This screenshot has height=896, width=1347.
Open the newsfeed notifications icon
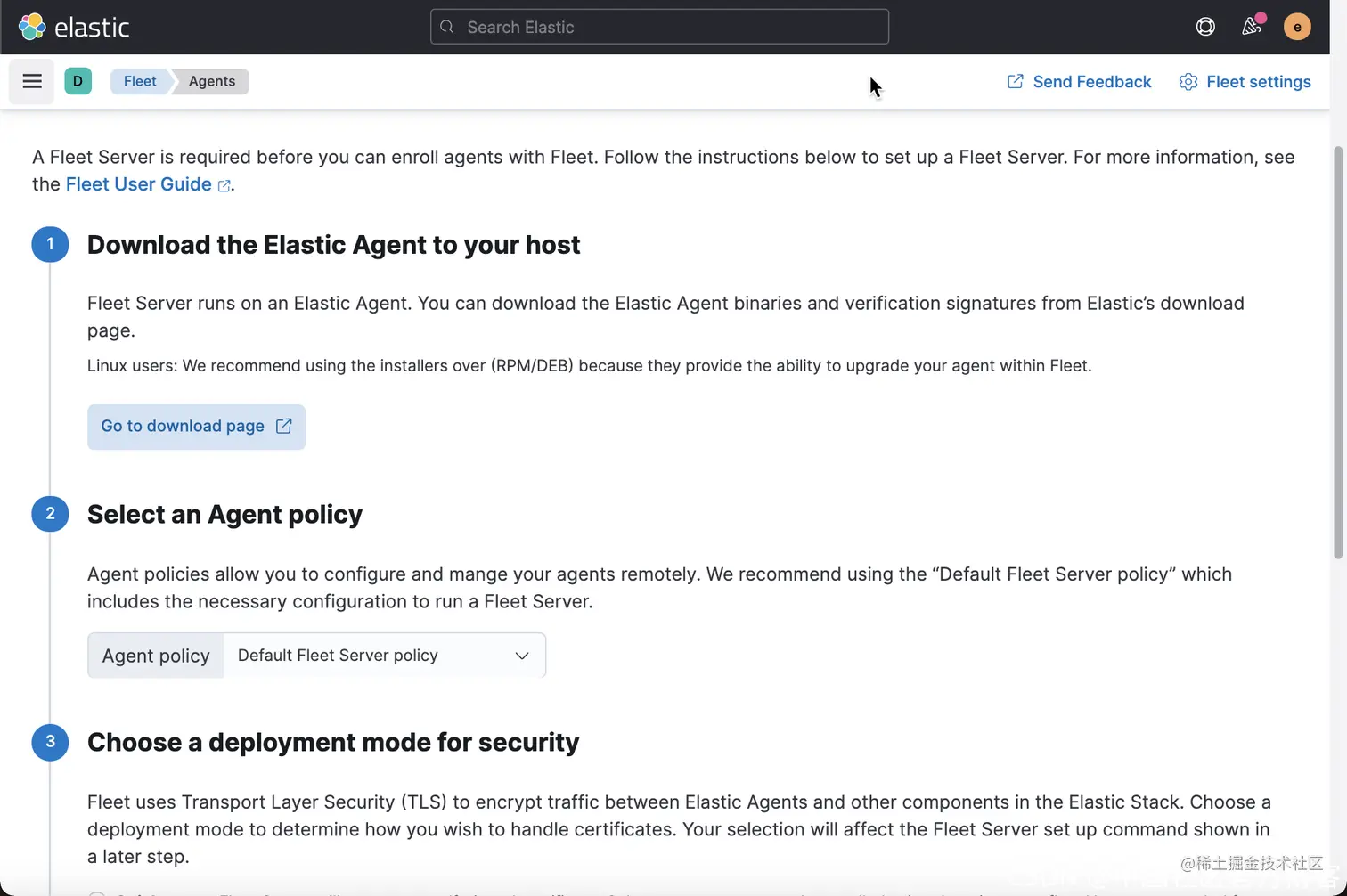(x=1252, y=27)
